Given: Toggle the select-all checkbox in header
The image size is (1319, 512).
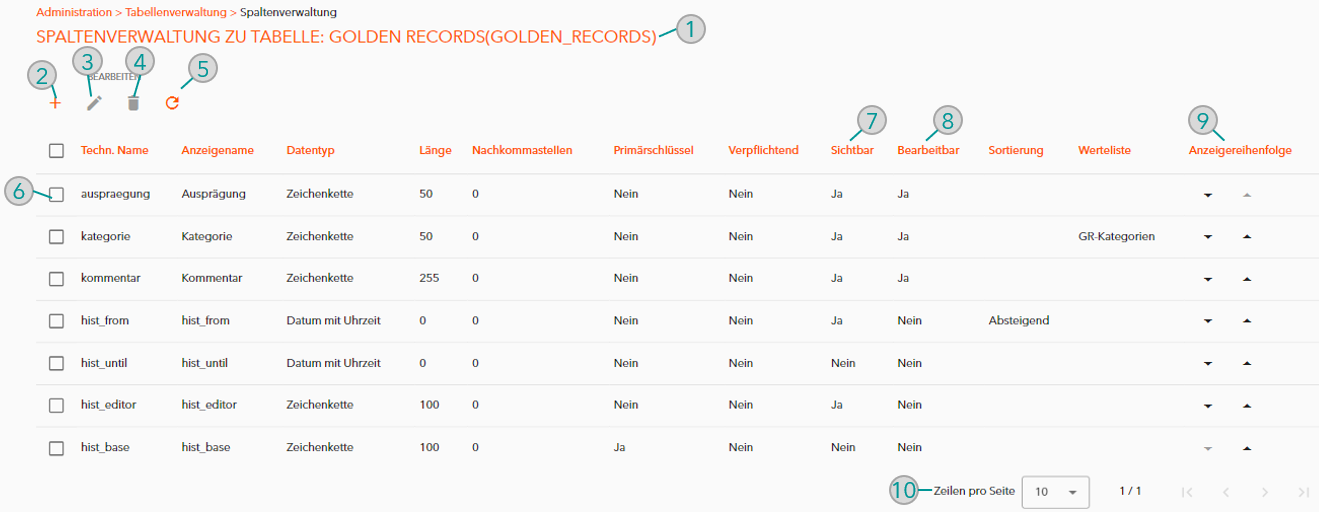Looking at the screenshot, I should click(57, 151).
